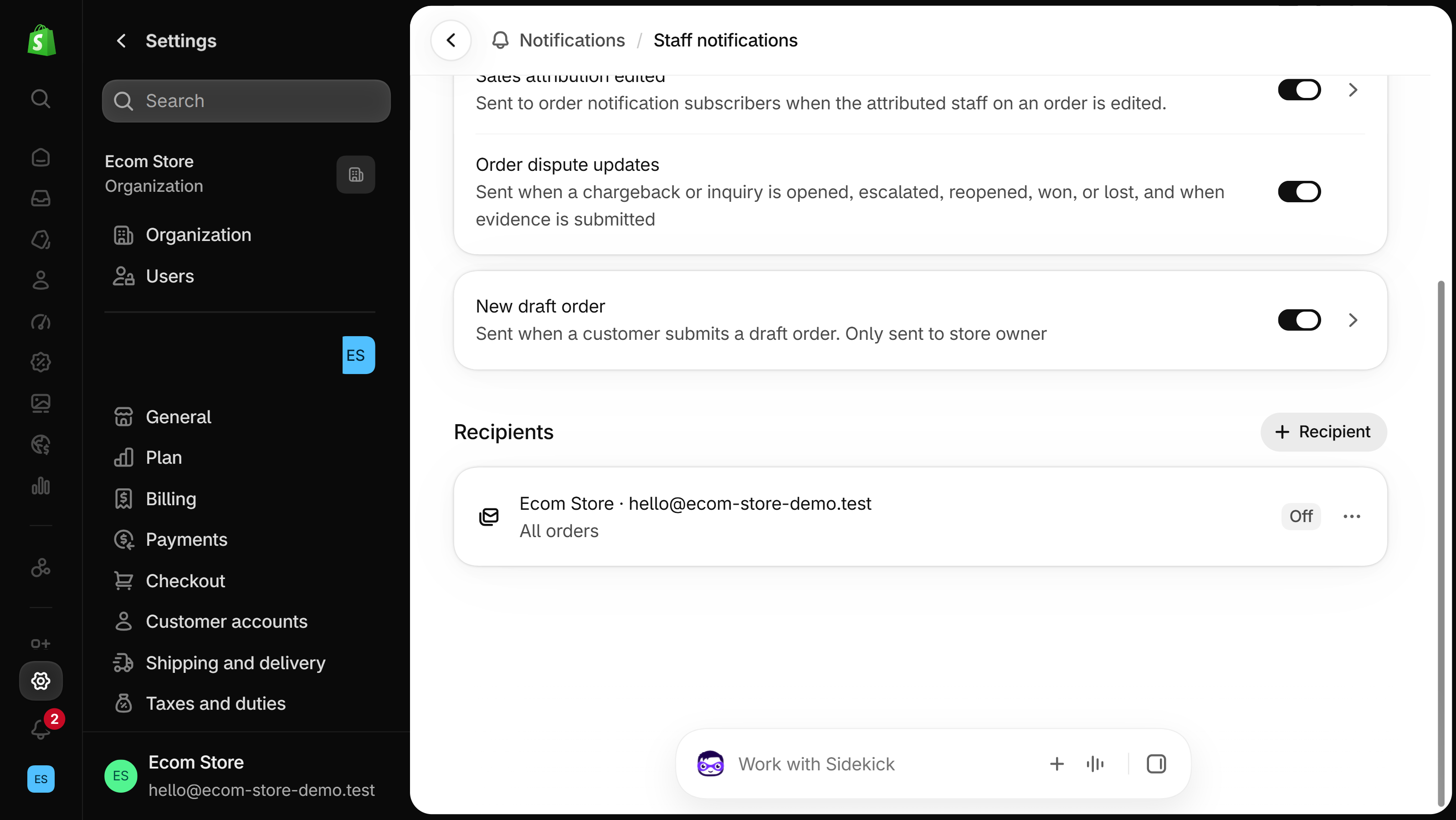Go back with Settings header arrow
The width and height of the screenshot is (1456, 820).
click(x=121, y=41)
